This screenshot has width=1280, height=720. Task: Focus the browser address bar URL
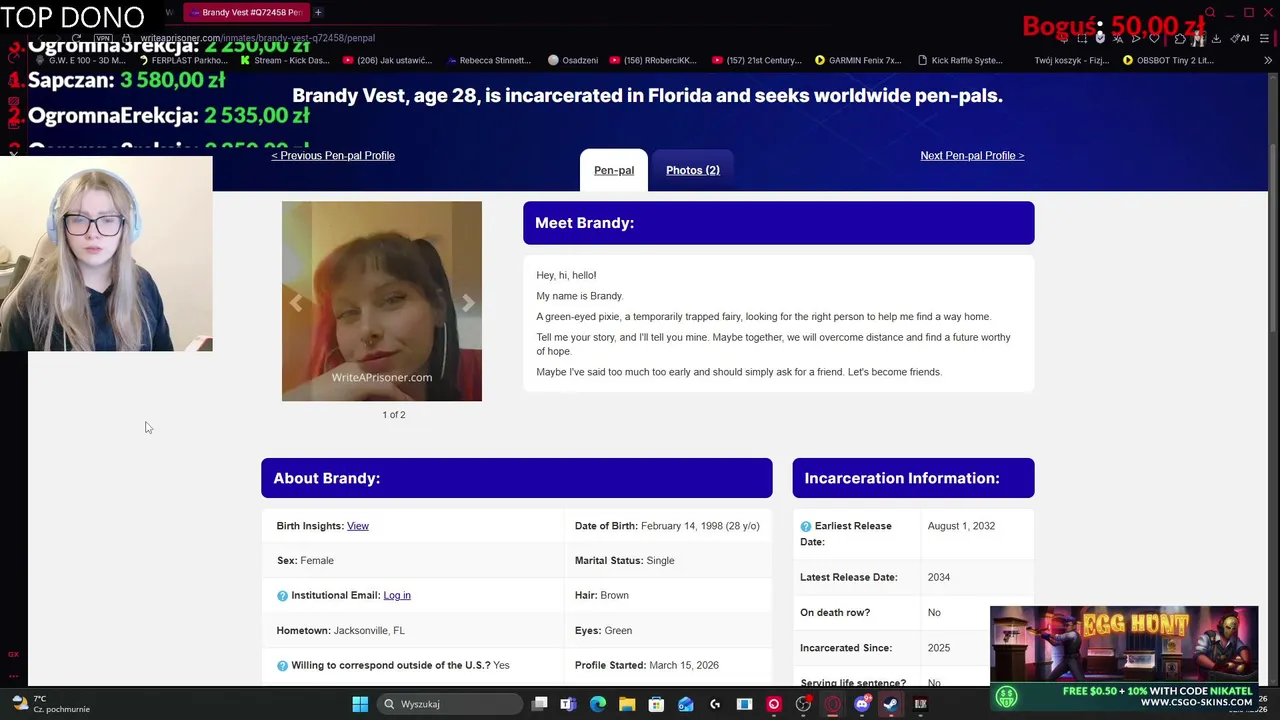pos(257,38)
